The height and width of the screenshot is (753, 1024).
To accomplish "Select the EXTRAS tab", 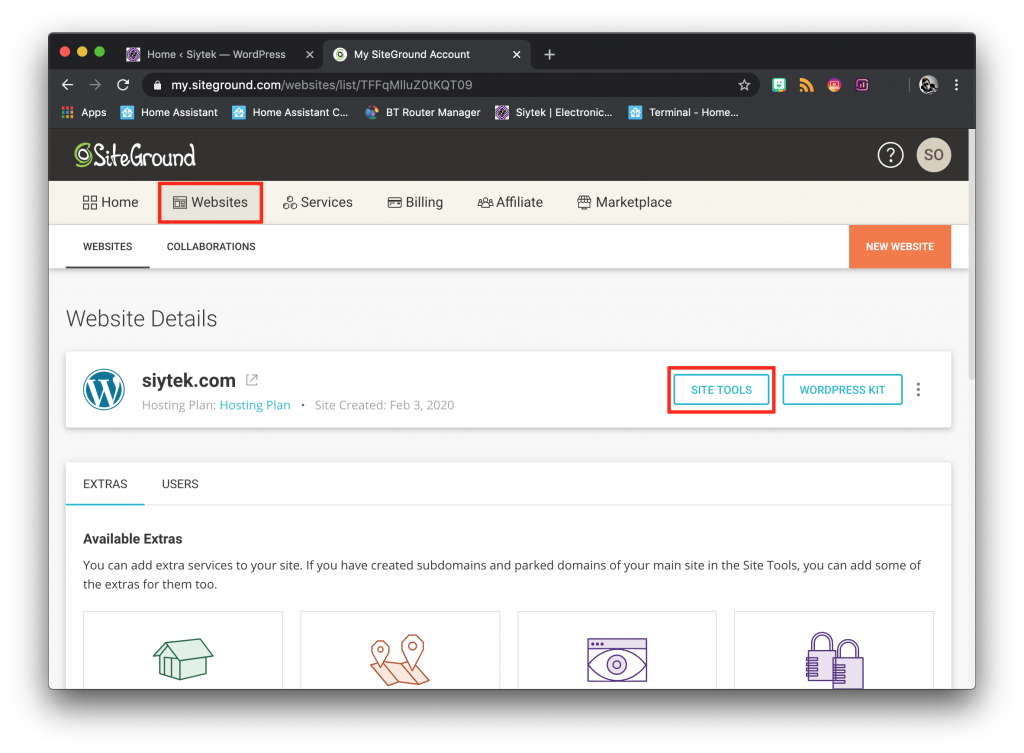I will point(105,484).
